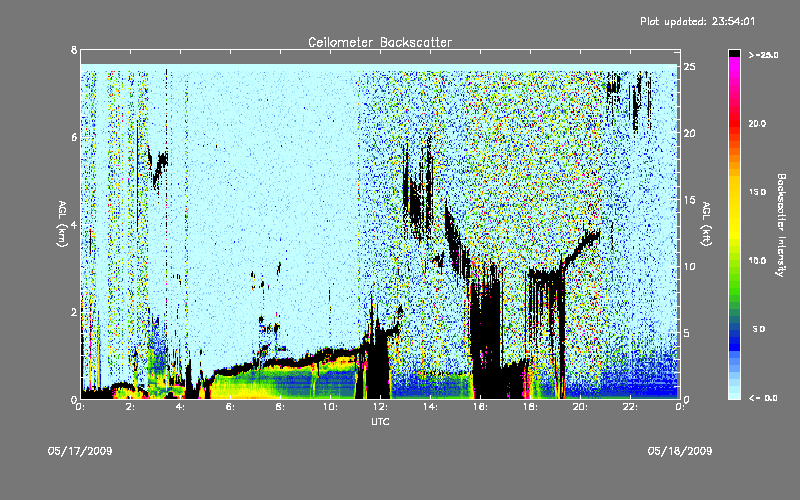Click the 'Backscatter Intensity' colorbar label
800x500 pixels.
[781, 225]
